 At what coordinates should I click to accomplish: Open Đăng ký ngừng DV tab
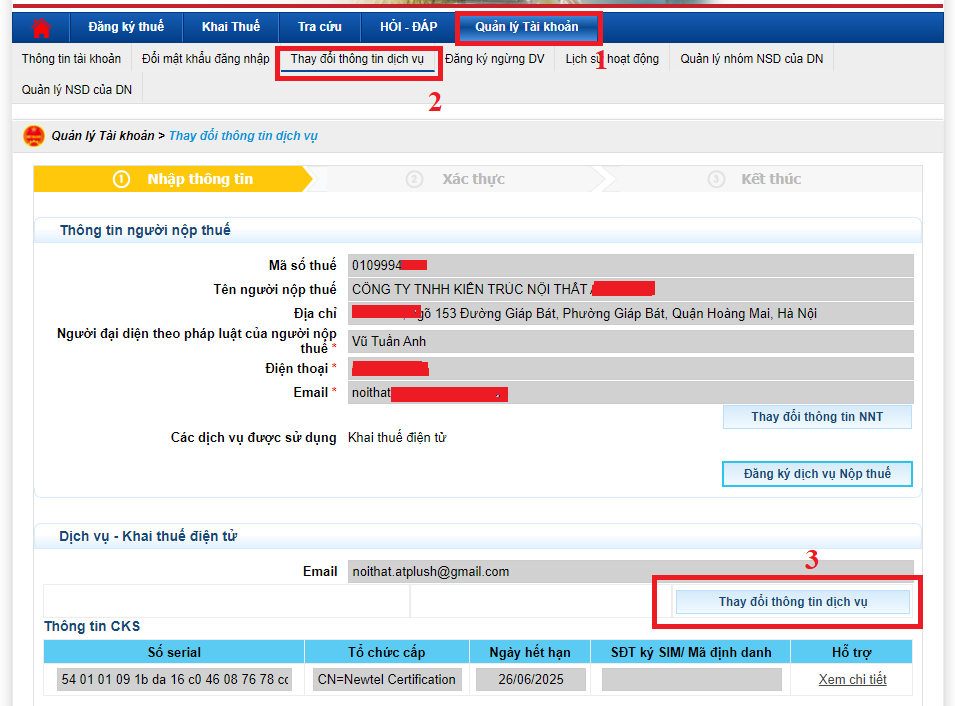[x=495, y=59]
